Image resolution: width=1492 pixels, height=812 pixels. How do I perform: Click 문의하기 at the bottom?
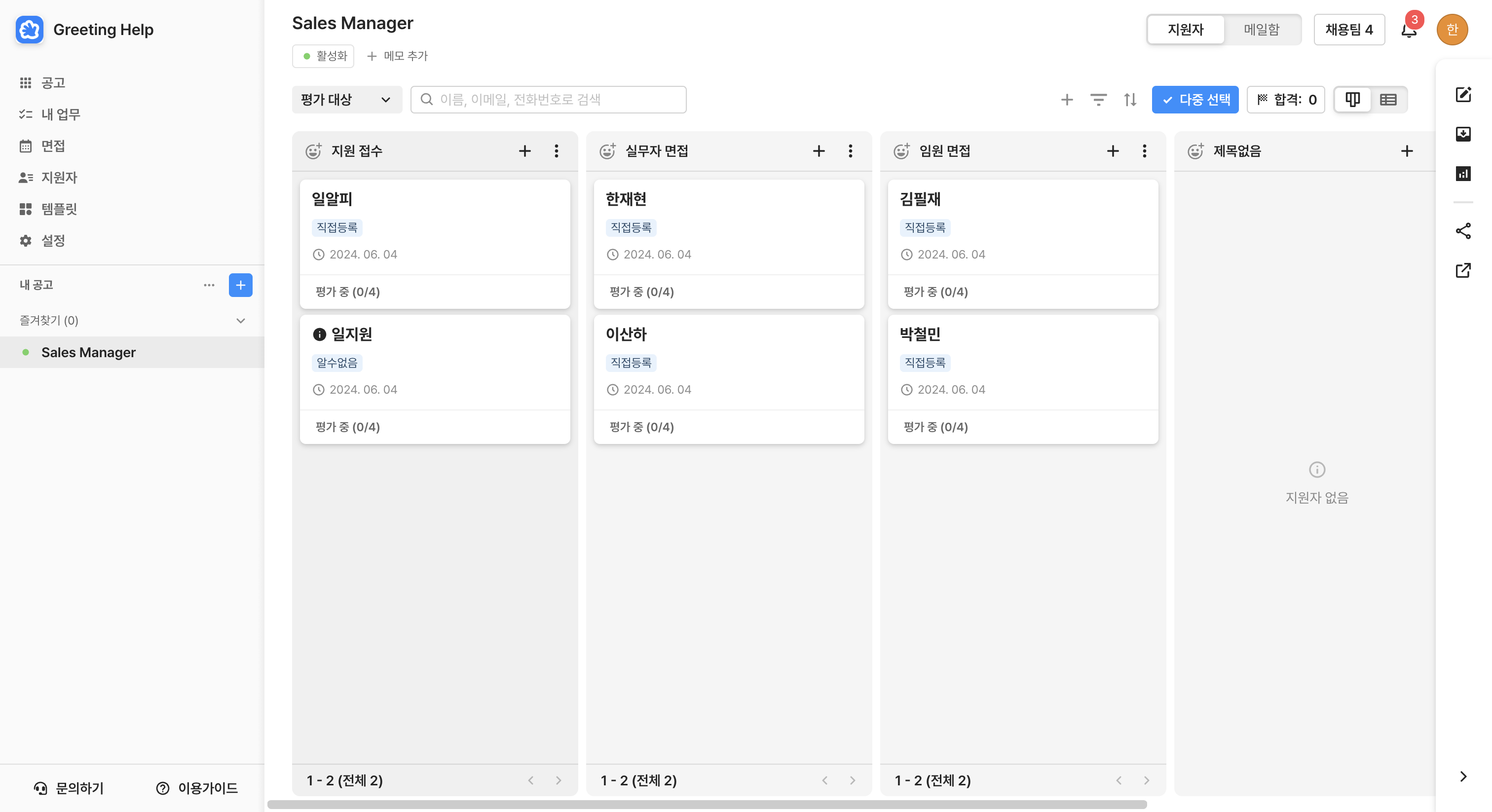tap(69, 788)
